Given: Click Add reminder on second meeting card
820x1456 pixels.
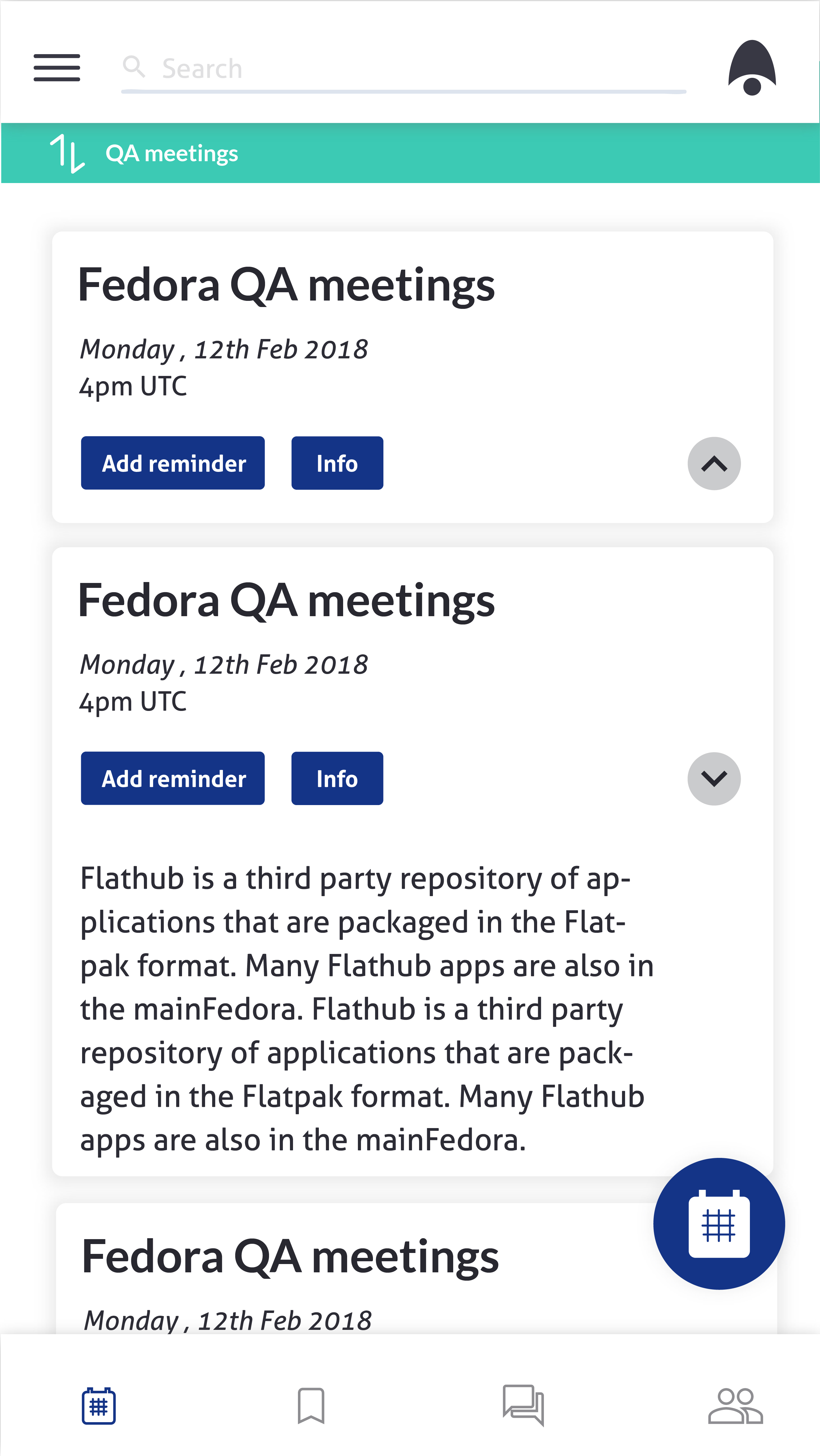Looking at the screenshot, I should pos(173,778).
